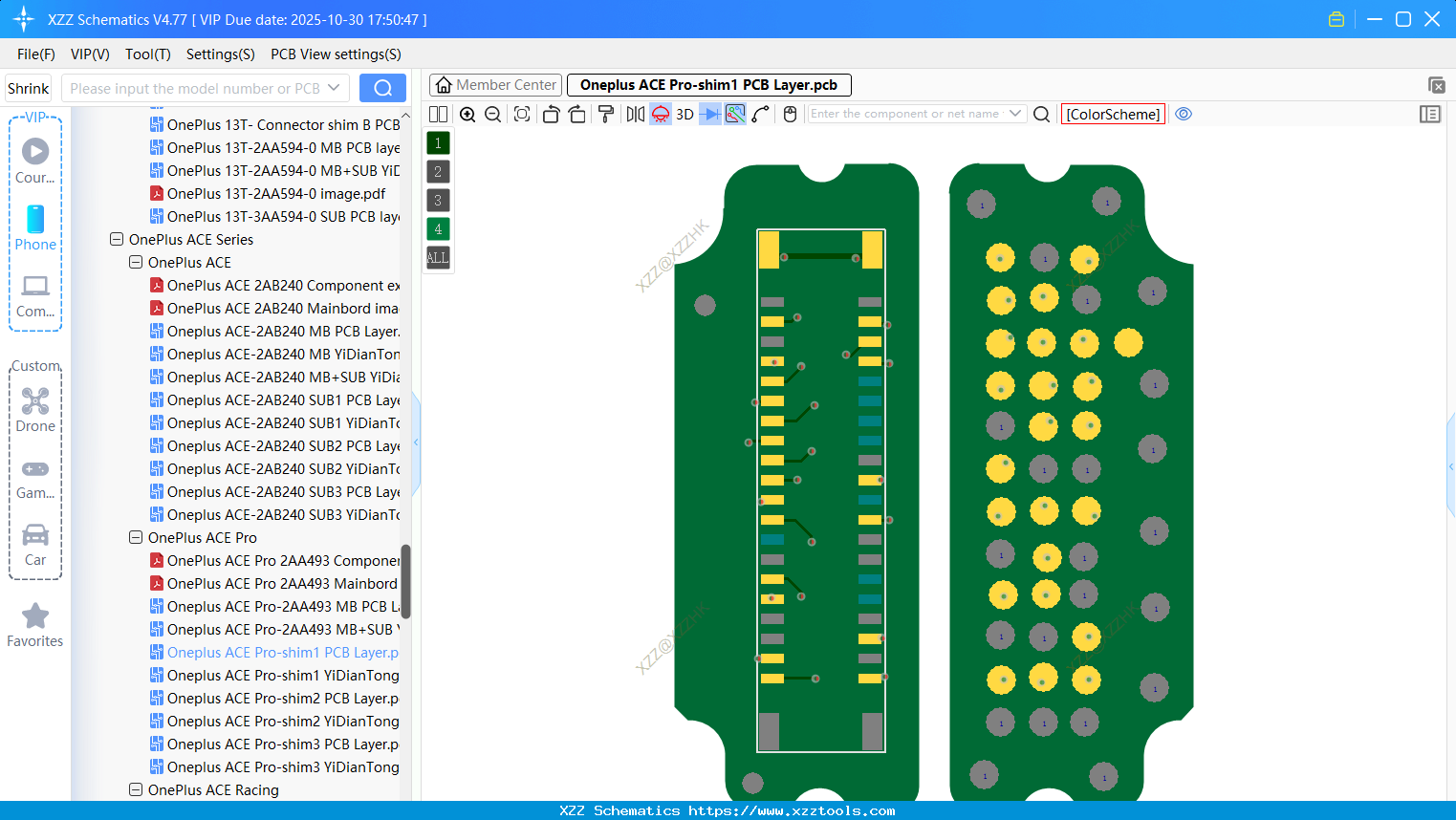1456x820 pixels.
Task: Open the PCB View settings(S) menu
Action: 336,54
